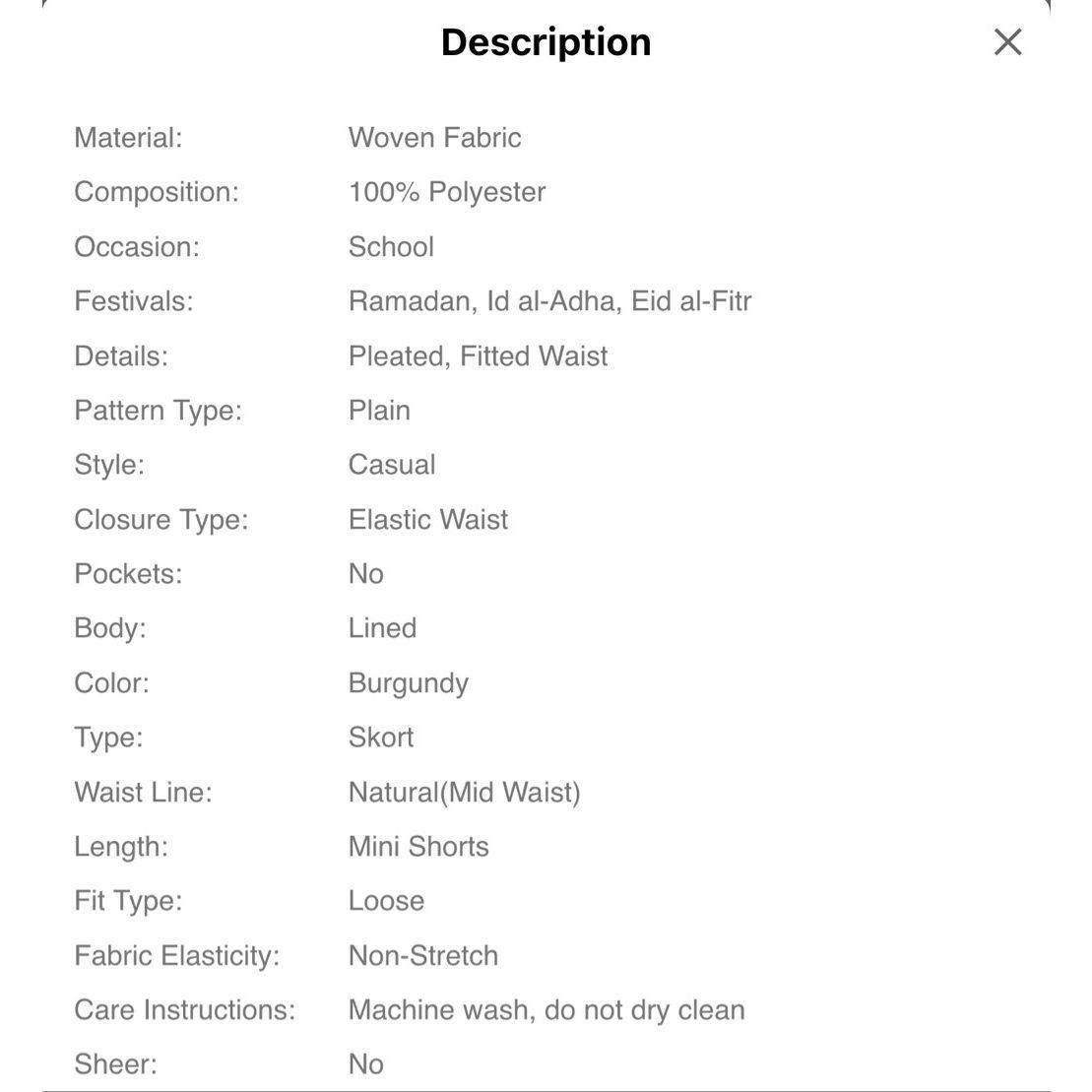Click the Elastic Waist closure value
The height and width of the screenshot is (1092, 1092).
[x=428, y=520]
